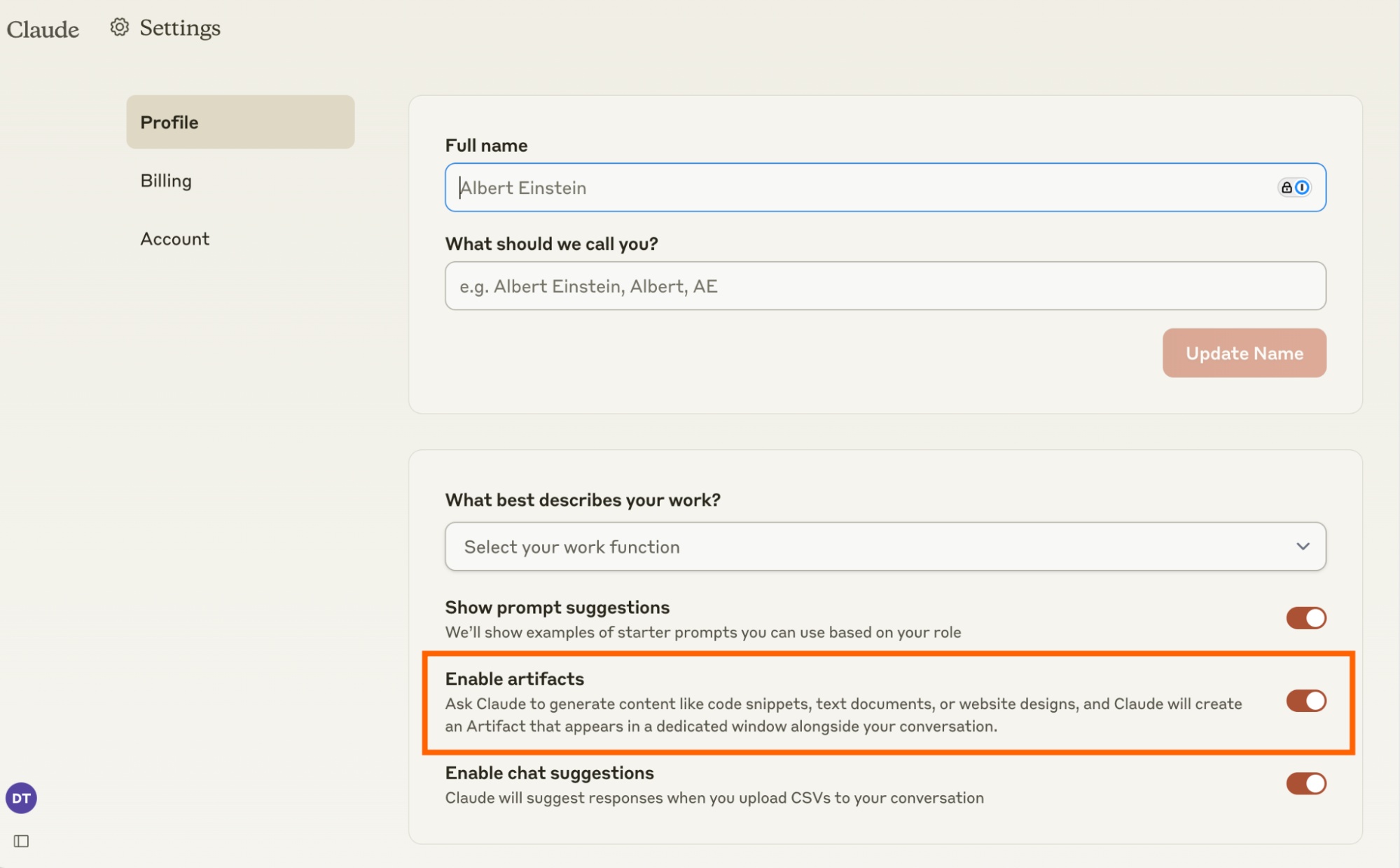Click the lock icon in Full name field
This screenshot has height=868, width=1400.
[1287, 188]
